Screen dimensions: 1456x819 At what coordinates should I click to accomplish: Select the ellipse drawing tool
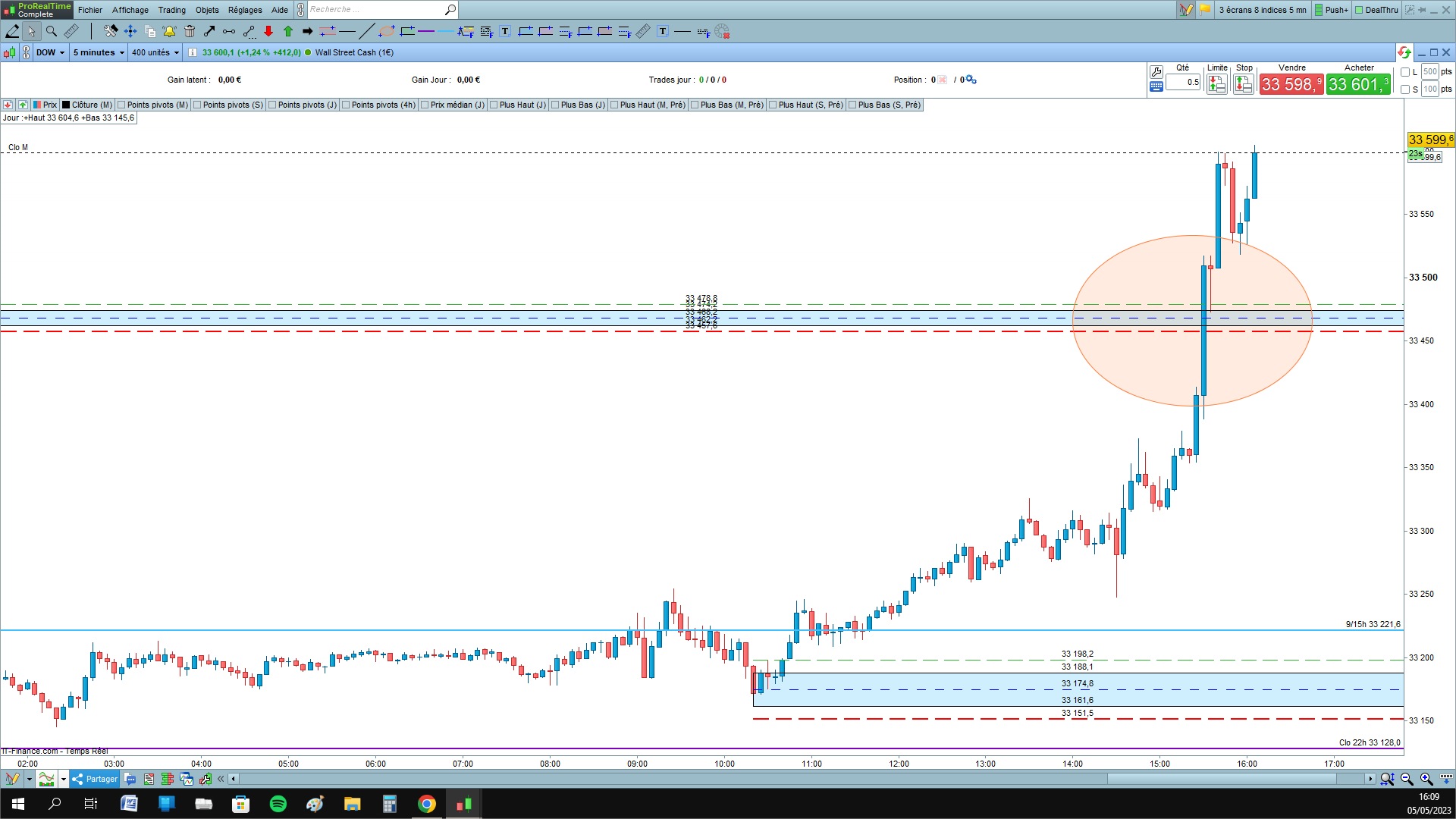pos(387,31)
